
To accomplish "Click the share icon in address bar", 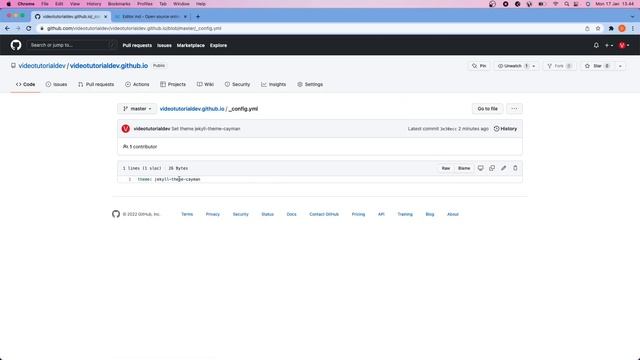I will [587, 29].
